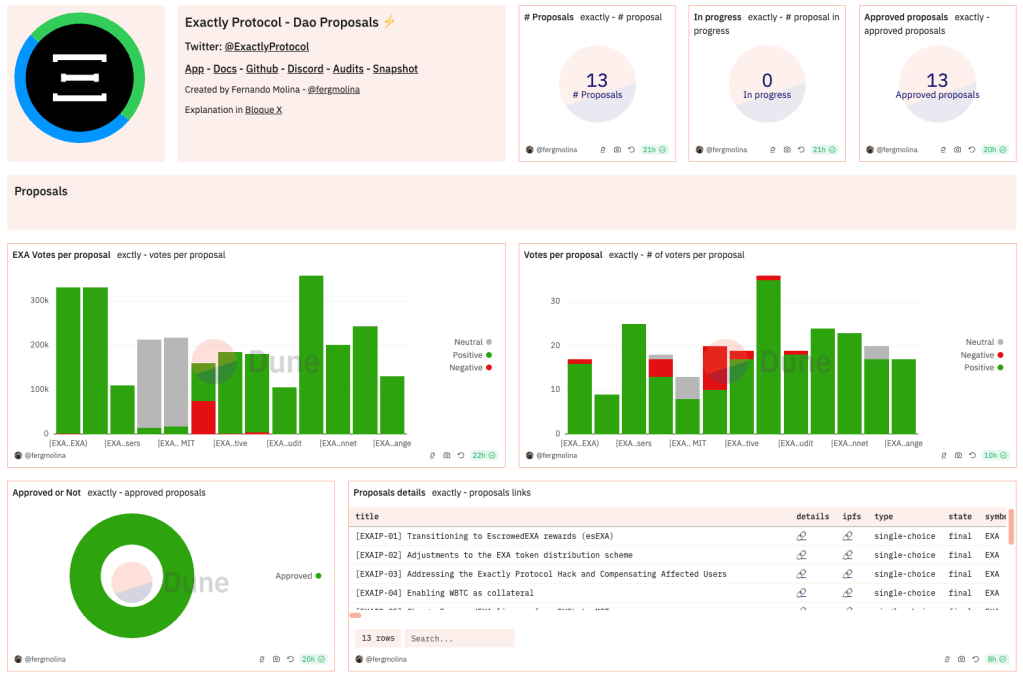
Task: Toggle Approved legend item in donut chart
Action: pyautogui.click(x=298, y=576)
